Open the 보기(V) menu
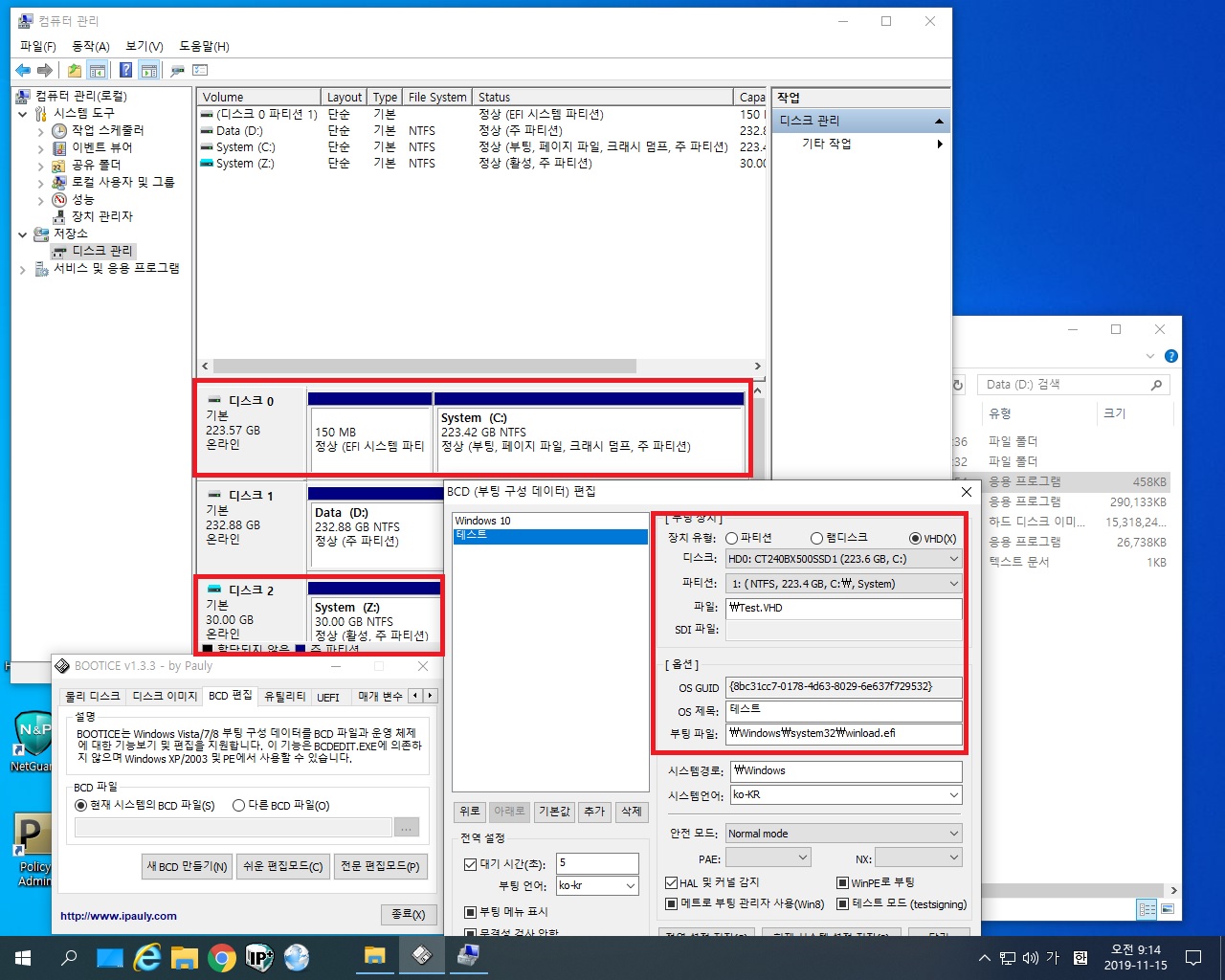The width and height of the screenshot is (1225, 980). tap(144, 46)
